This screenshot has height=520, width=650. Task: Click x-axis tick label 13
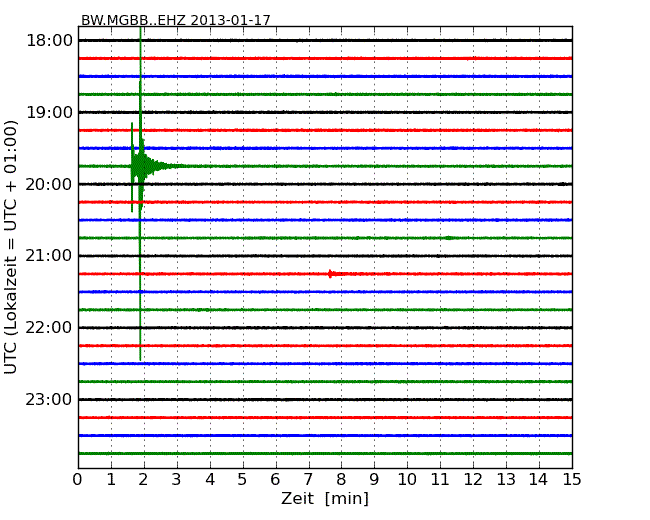(506, 480)
